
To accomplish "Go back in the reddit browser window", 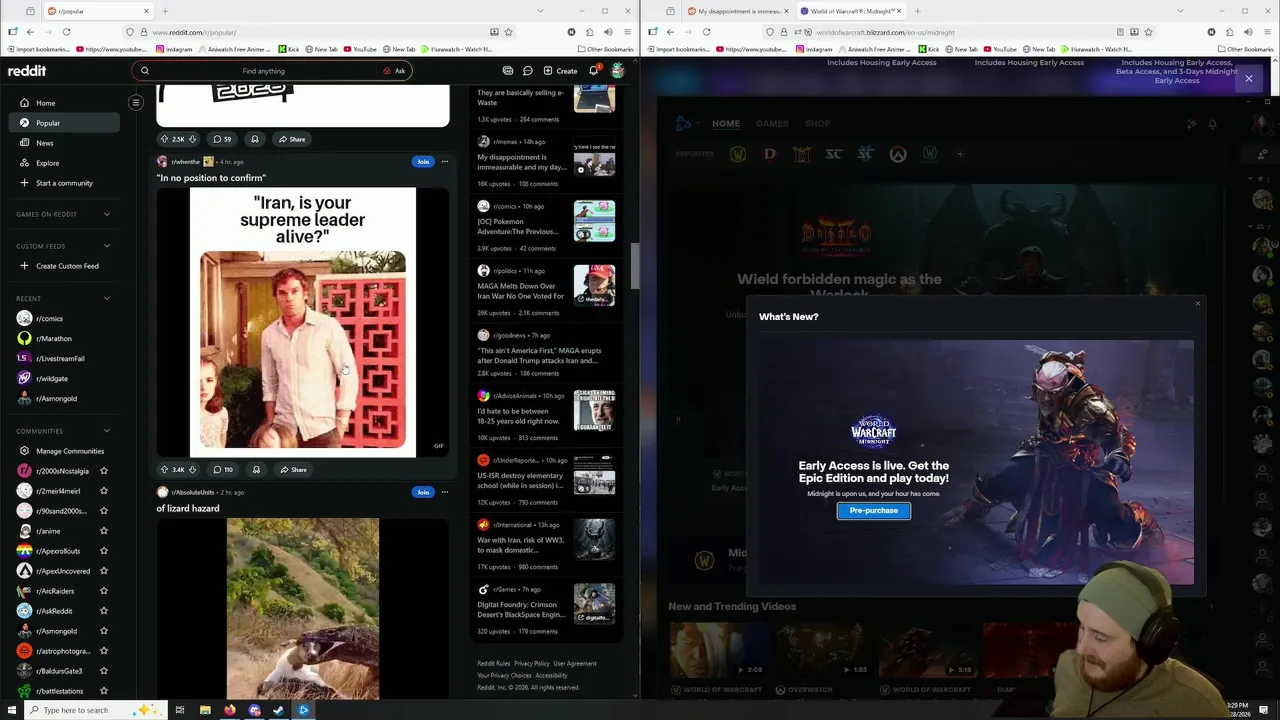I will 30,32.
